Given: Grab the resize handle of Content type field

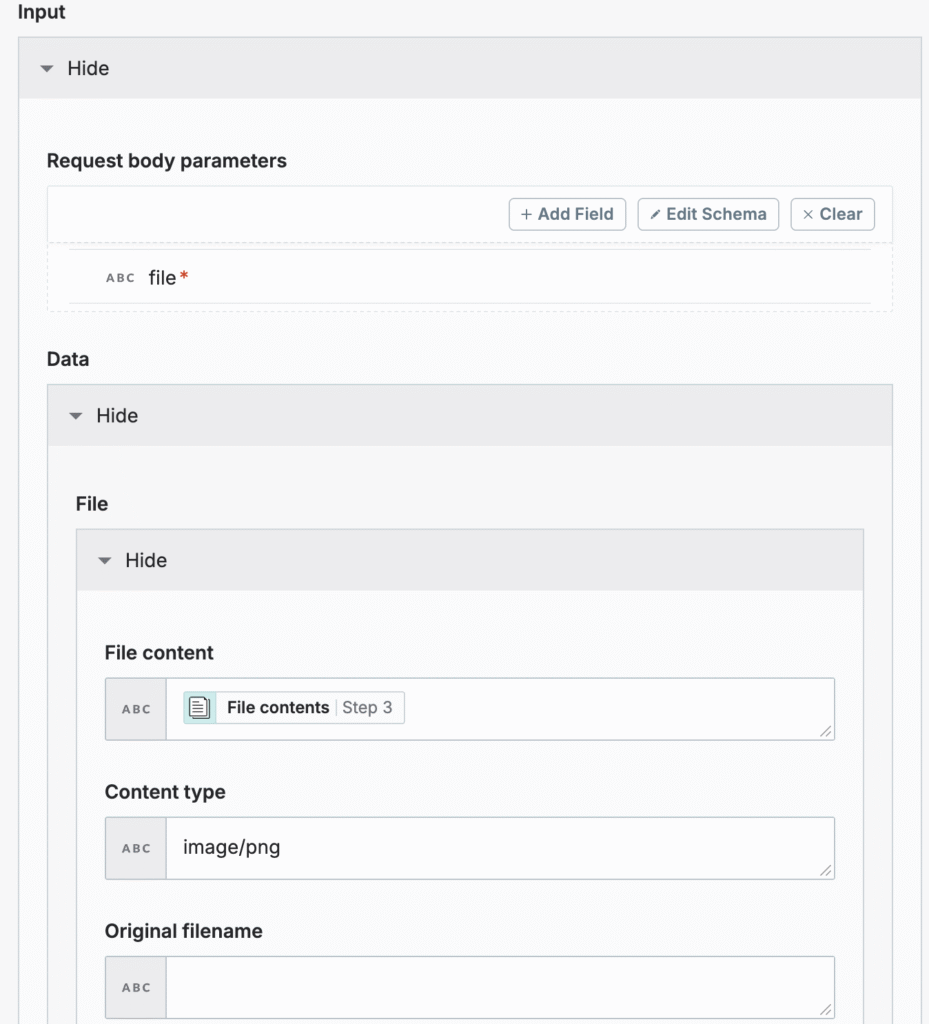Looking at the screenshot, I should (826, 871).
